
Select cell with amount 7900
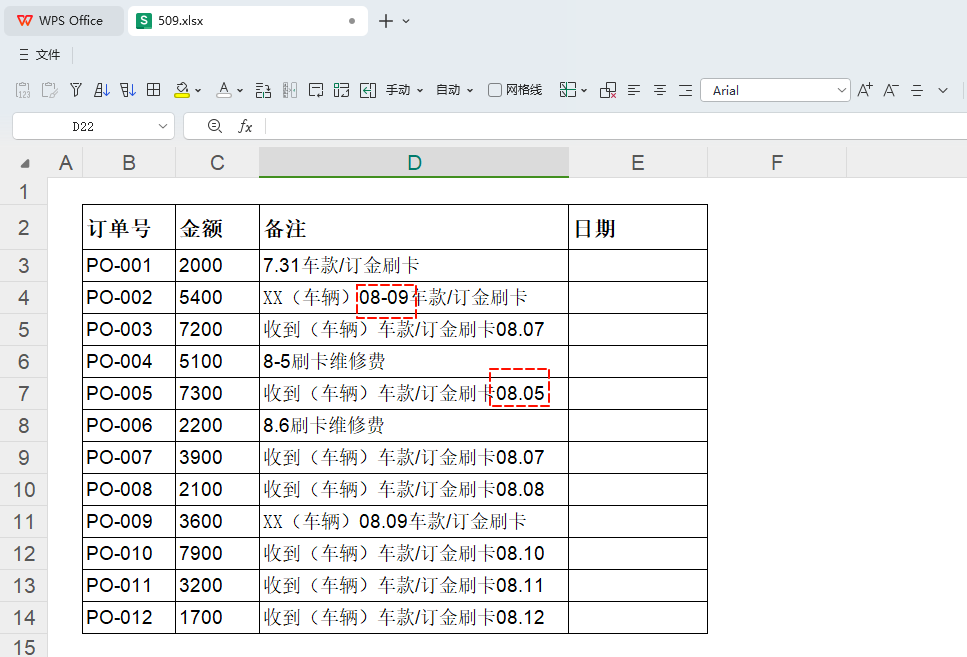(218, 553)
